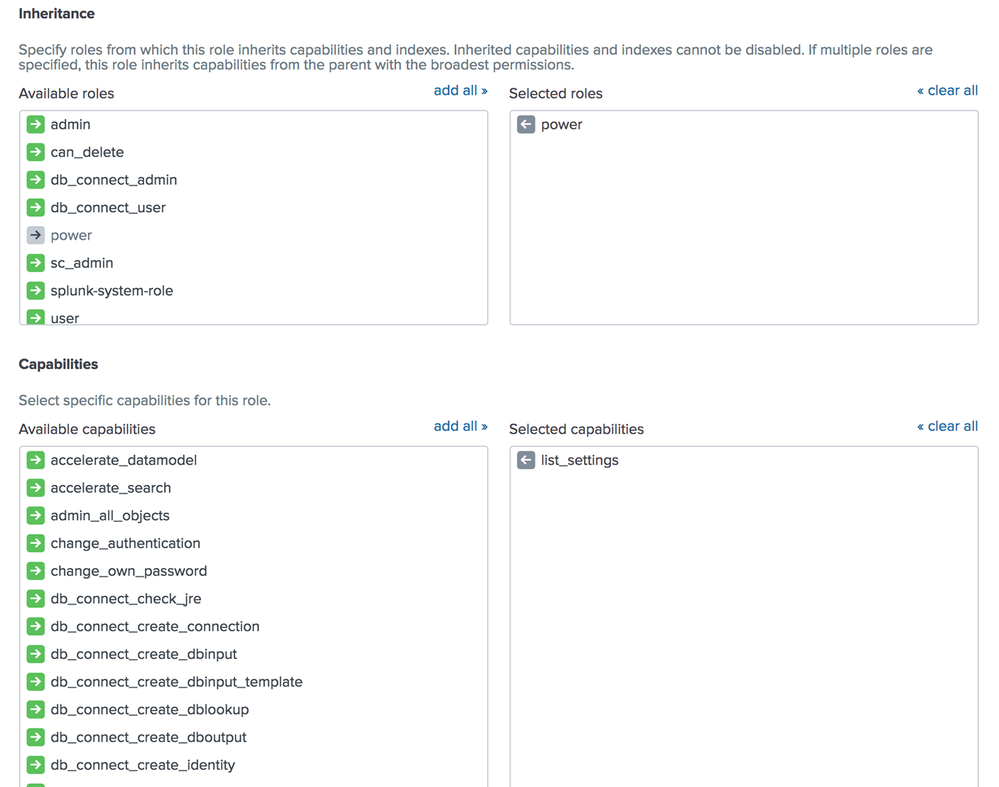Remove power from selected roles via arrow
The width and height of the screenshot is (999, 787).
[526, 125]
